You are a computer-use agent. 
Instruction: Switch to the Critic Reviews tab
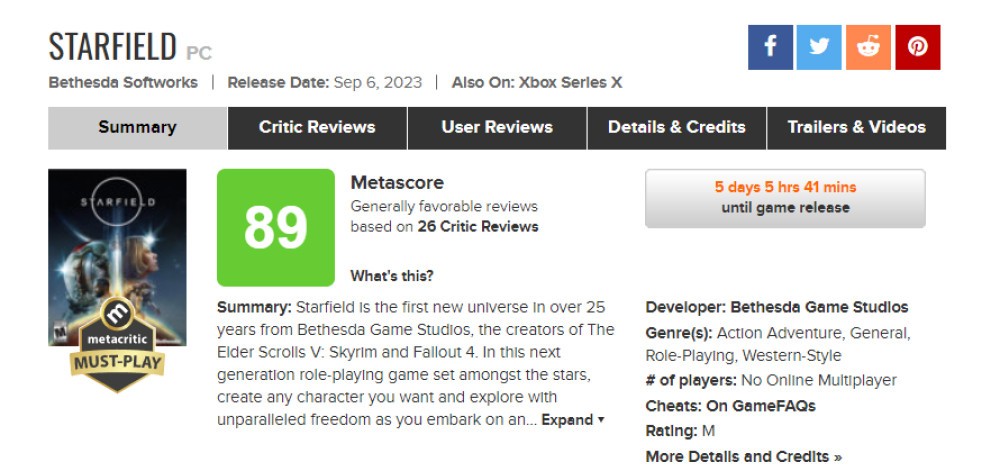[317, 128]
